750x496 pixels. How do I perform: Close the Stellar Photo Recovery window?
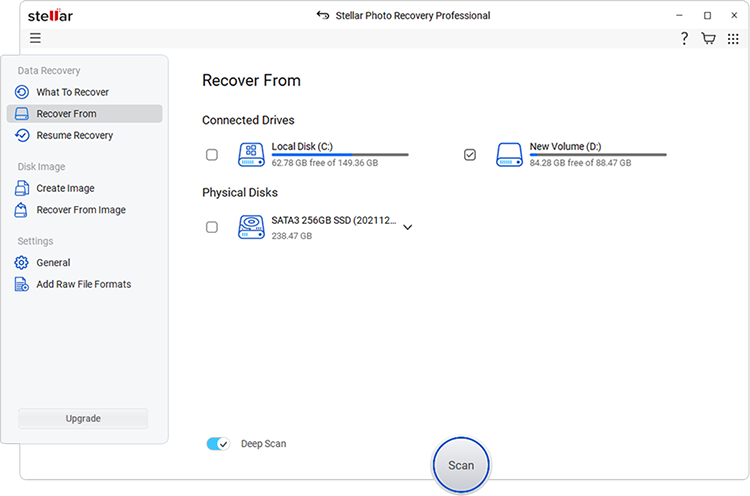(x=734, y=15)
